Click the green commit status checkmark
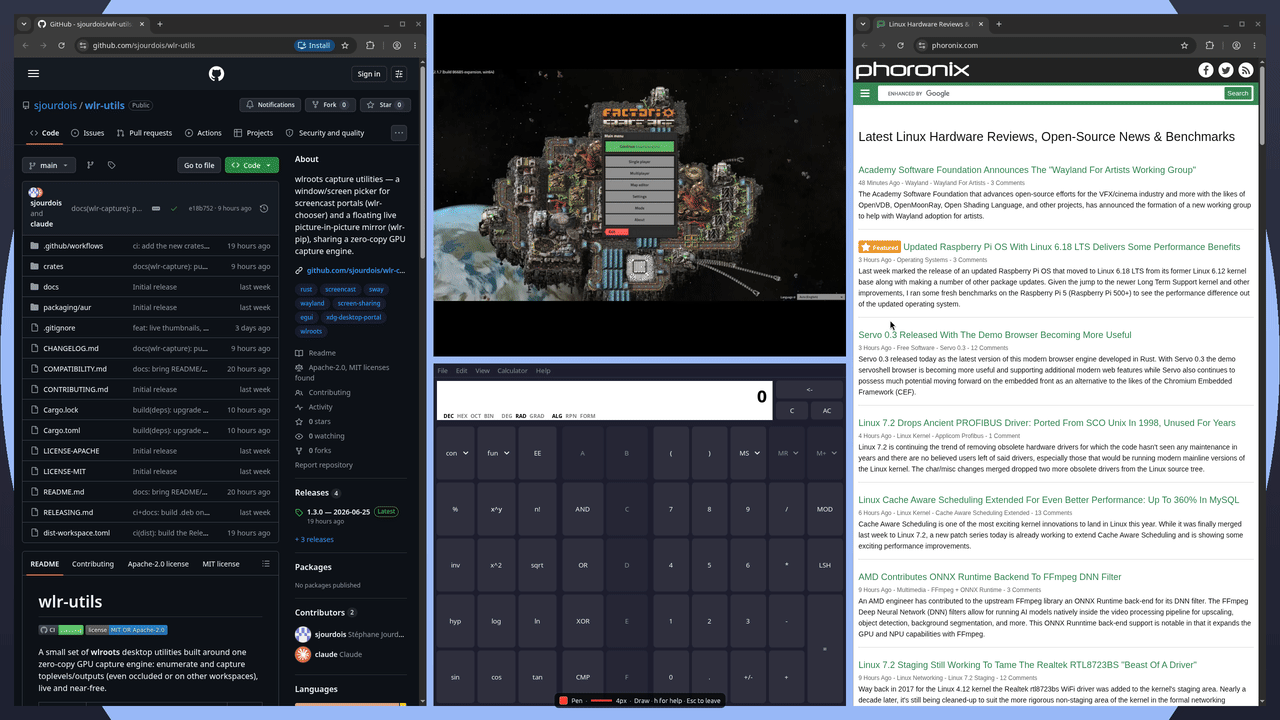The width and height of the screenshot is (1280, 720). tap(174, 208)
